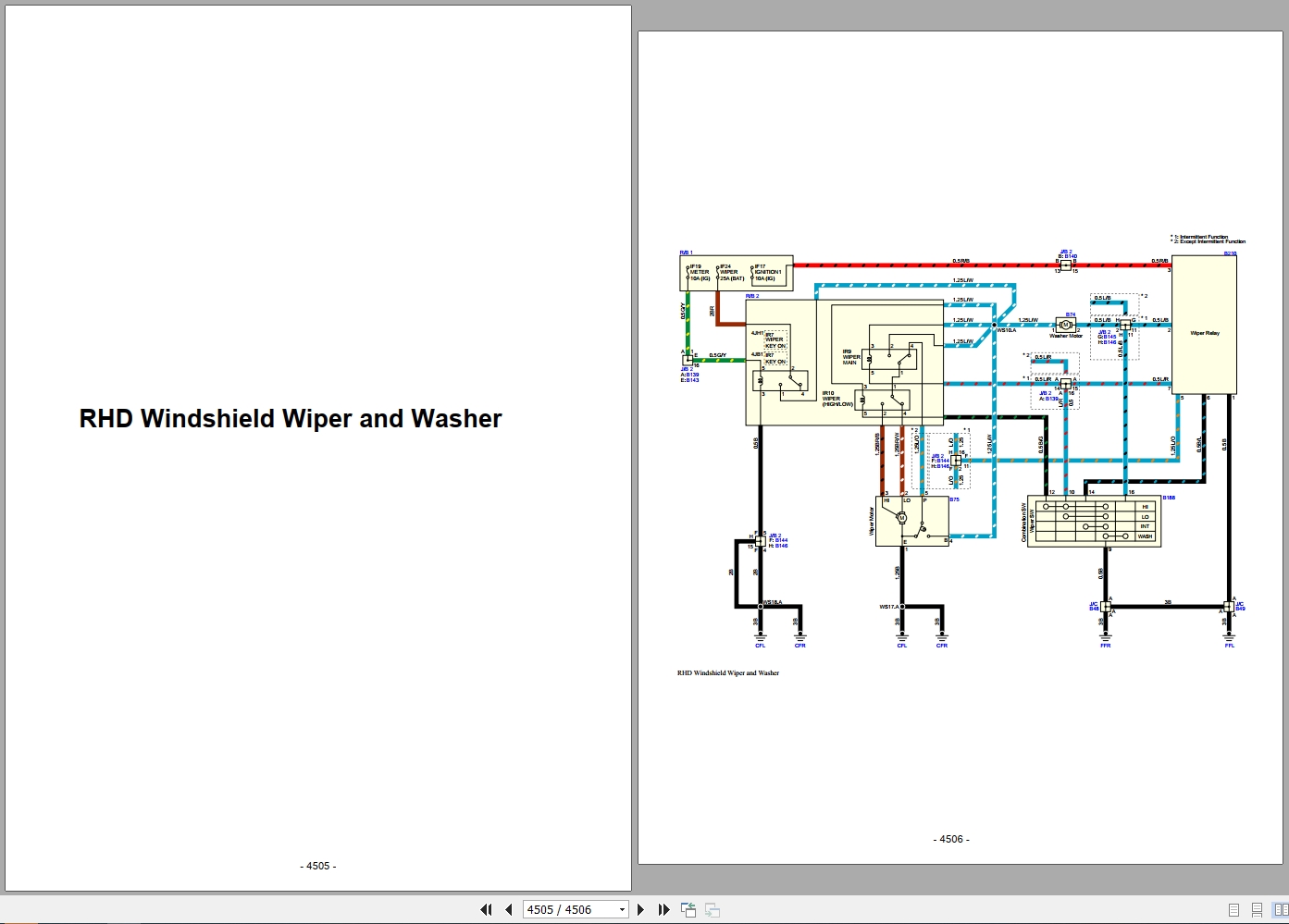Click the 0.5R/B red wire label near fuse box
This screenshot has height=924, width=1289.
[961, 261]
